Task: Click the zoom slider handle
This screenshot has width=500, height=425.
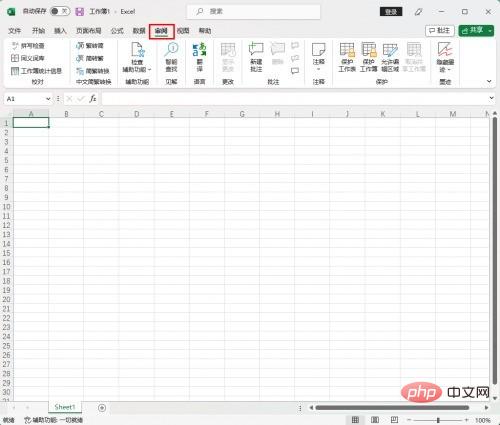Action: pos(438,420)
